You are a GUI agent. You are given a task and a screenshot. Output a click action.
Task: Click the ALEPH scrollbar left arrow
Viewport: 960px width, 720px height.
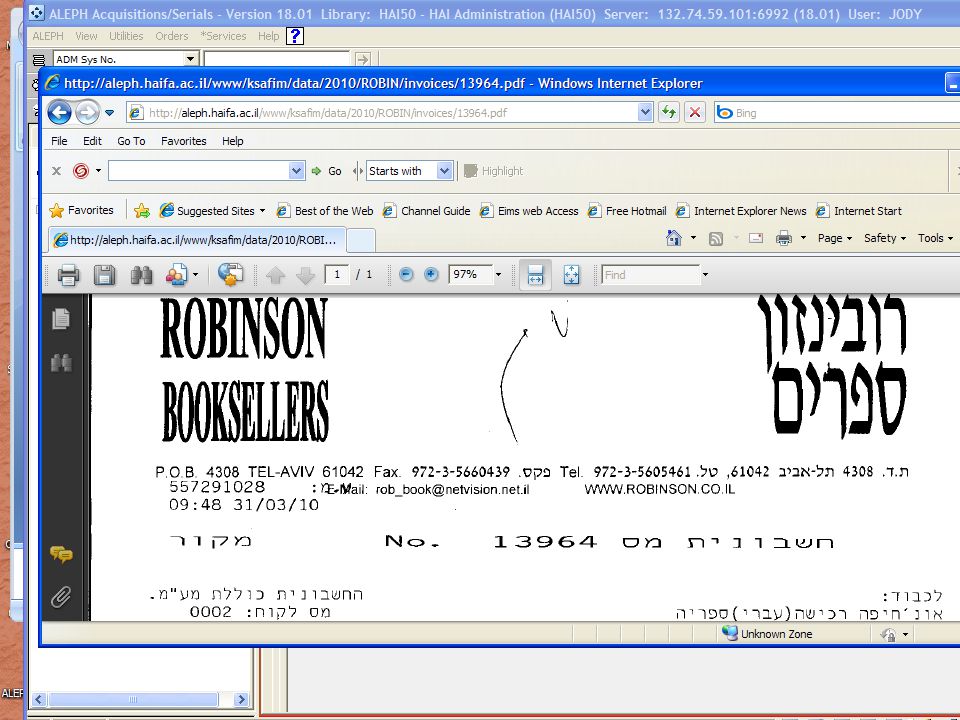point(40,699)
